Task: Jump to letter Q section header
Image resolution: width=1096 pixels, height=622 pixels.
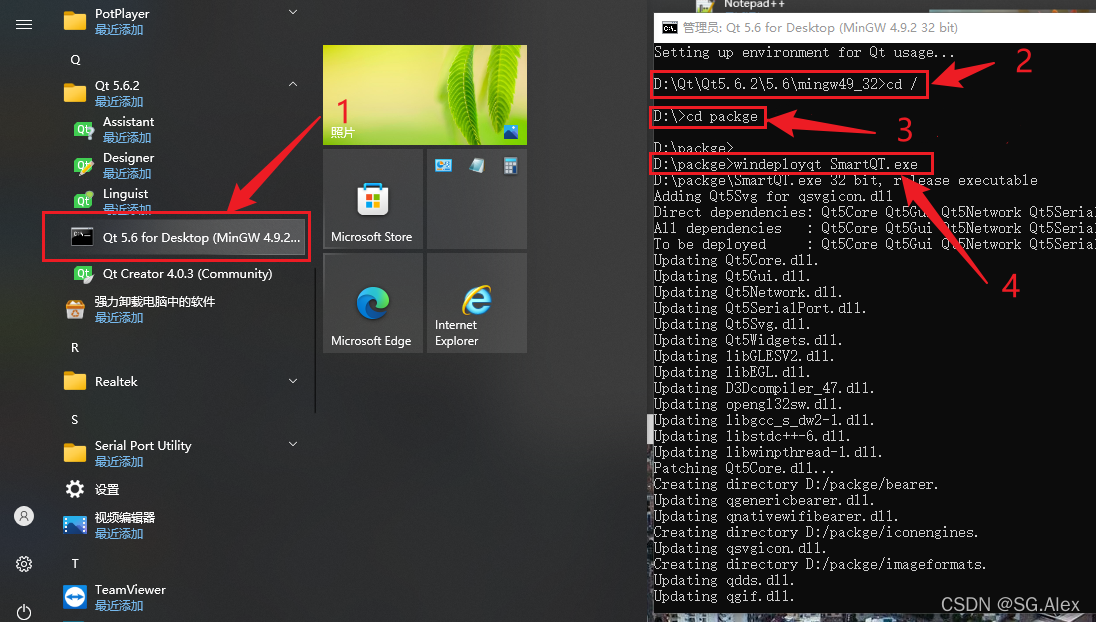Action: pyautogui.click(x=75, y=60)
